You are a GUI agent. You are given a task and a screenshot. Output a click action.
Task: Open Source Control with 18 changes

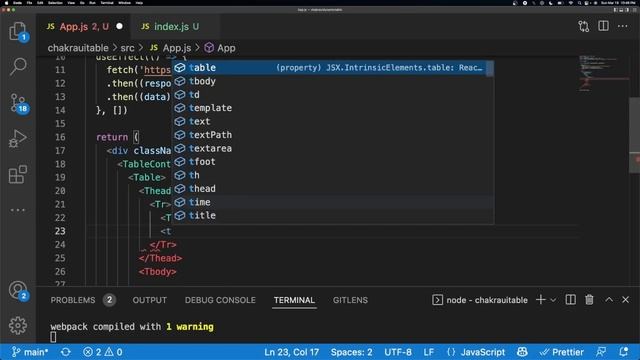point(18,103)
